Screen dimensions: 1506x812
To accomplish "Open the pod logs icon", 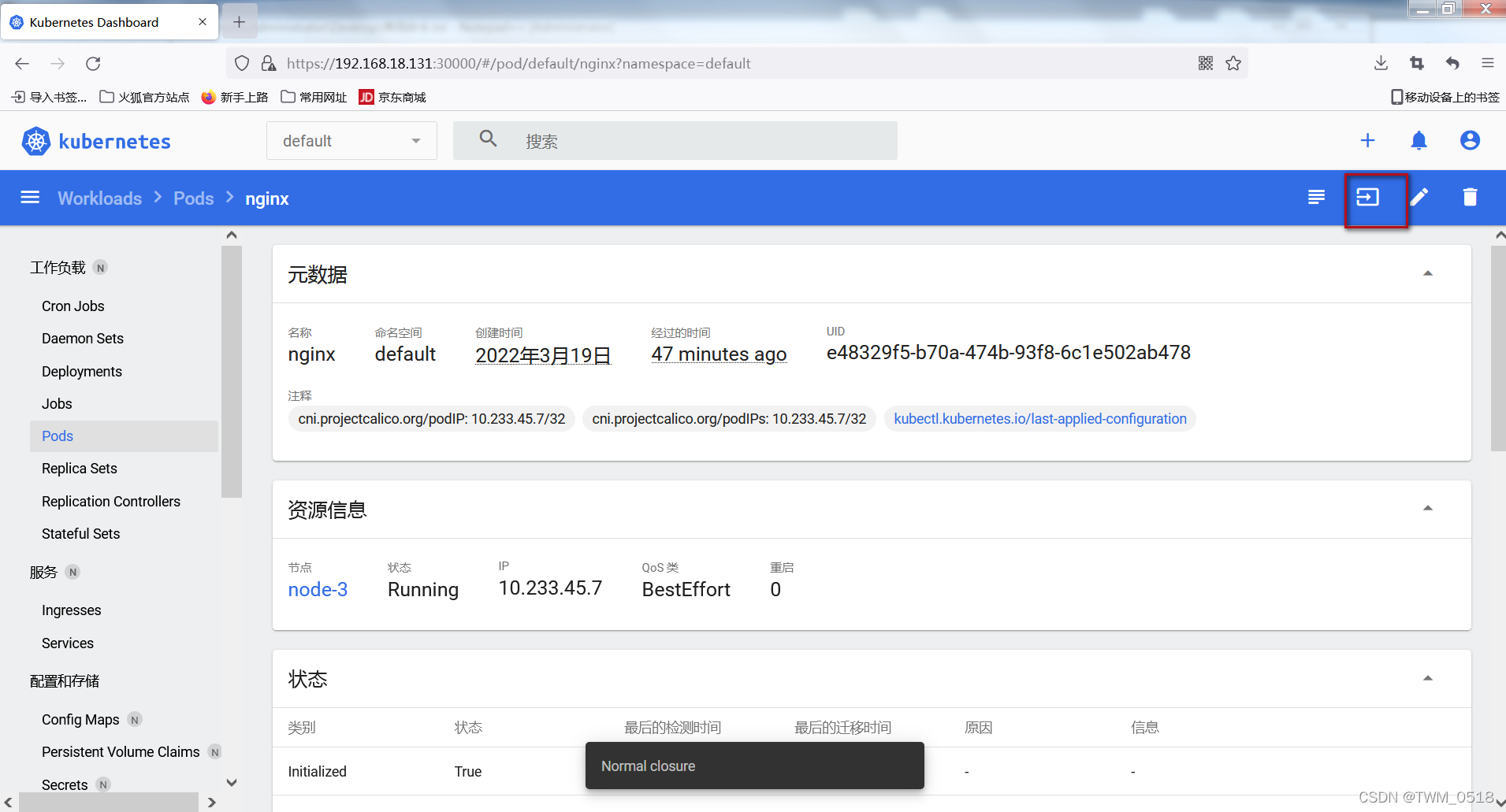I will tap(1316, 198).
